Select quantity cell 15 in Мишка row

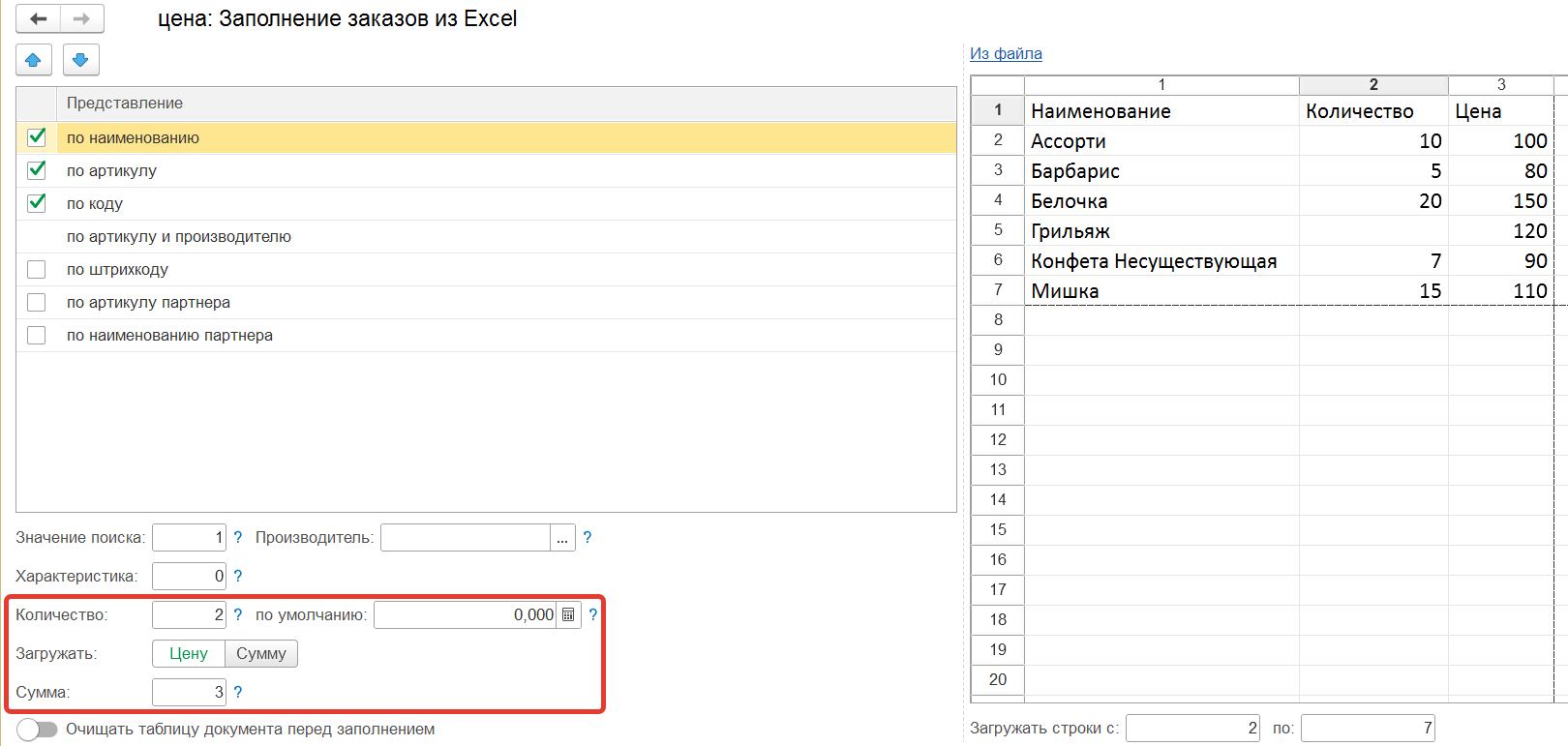pyautogui.click(x=1373, y=291)
